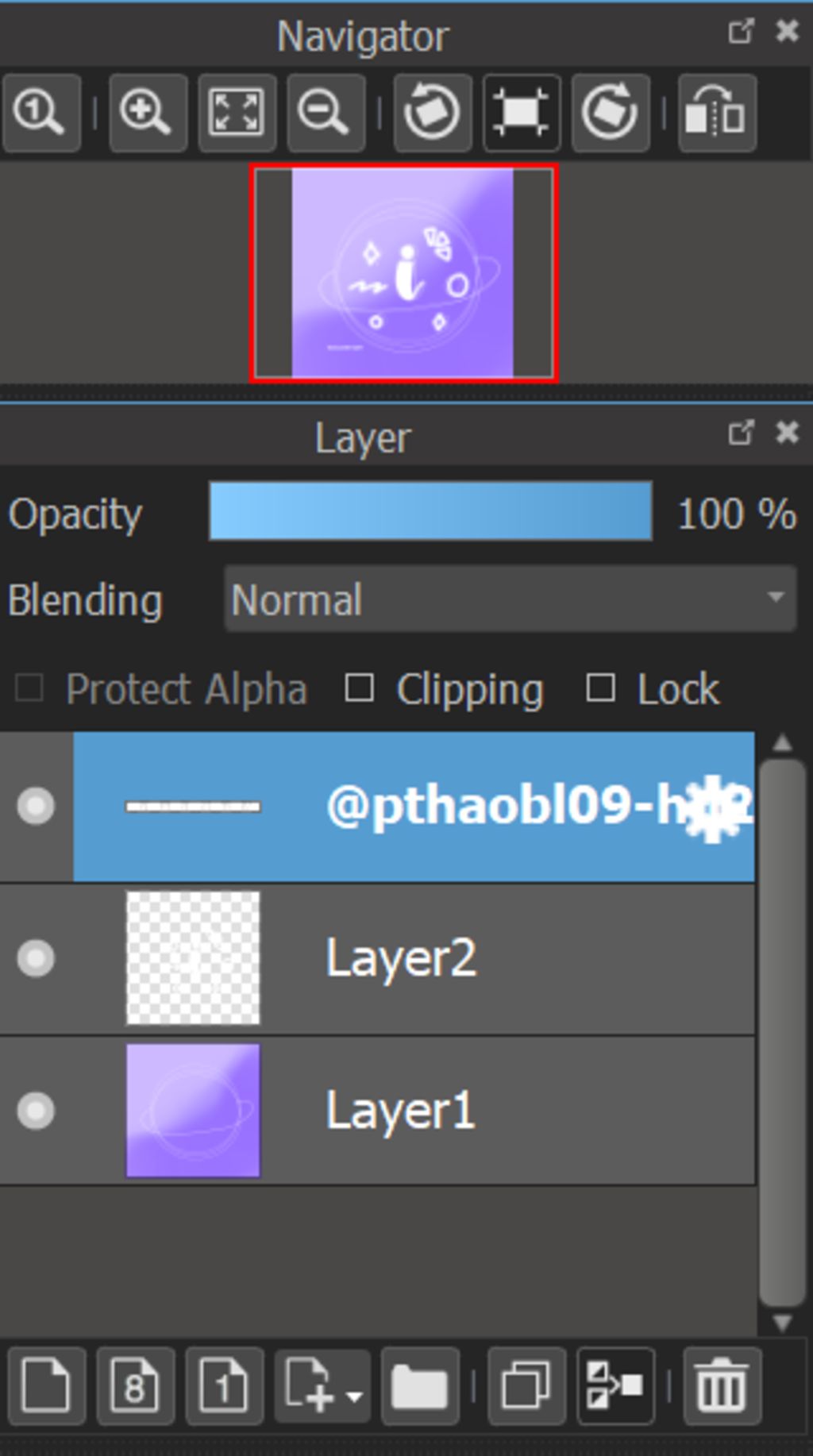Zoom in using the Navigator magnifier
The width and height of the screenshot is (813, 1456).
(x=148, y=113)
